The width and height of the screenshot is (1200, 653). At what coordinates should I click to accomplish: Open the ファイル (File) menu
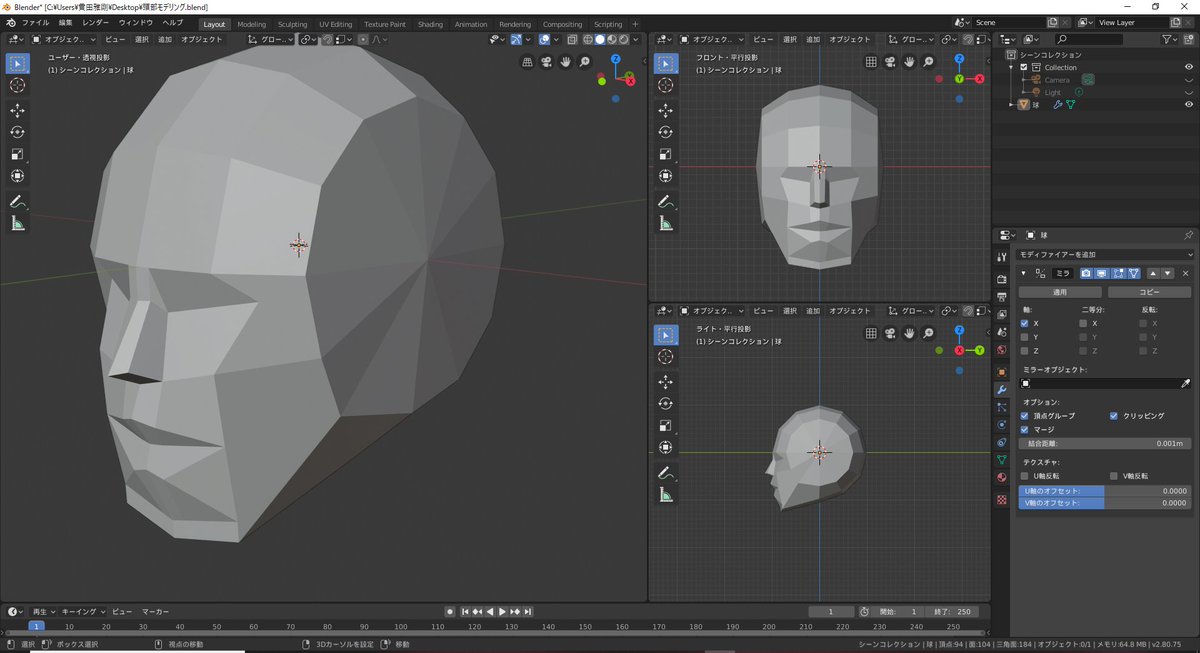pyautogui.click(x=34, y=22)
